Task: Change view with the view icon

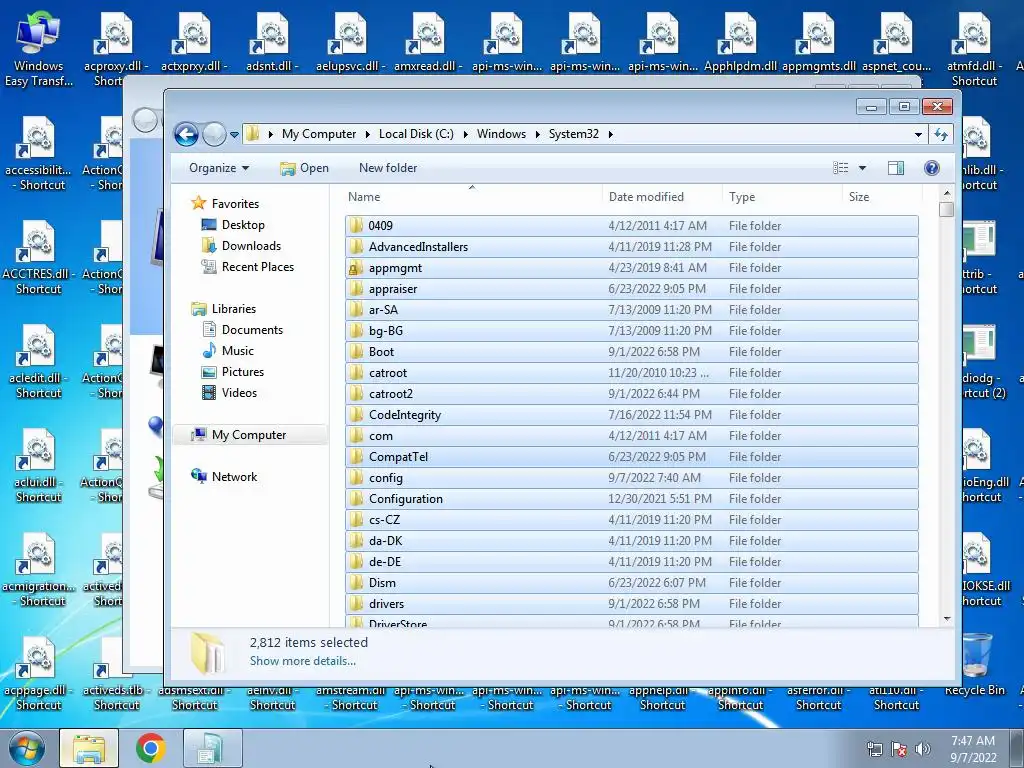Action: coord(841,168)
